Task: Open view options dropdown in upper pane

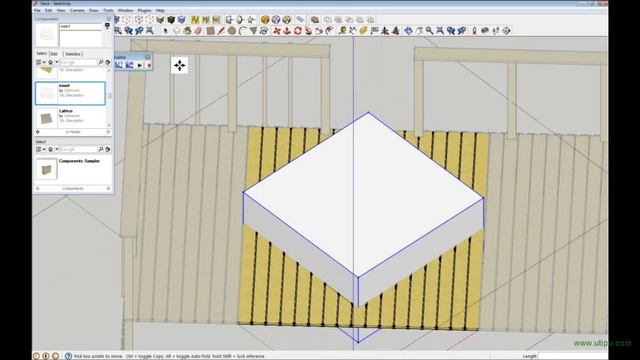Action: click(x=40, y=62)
